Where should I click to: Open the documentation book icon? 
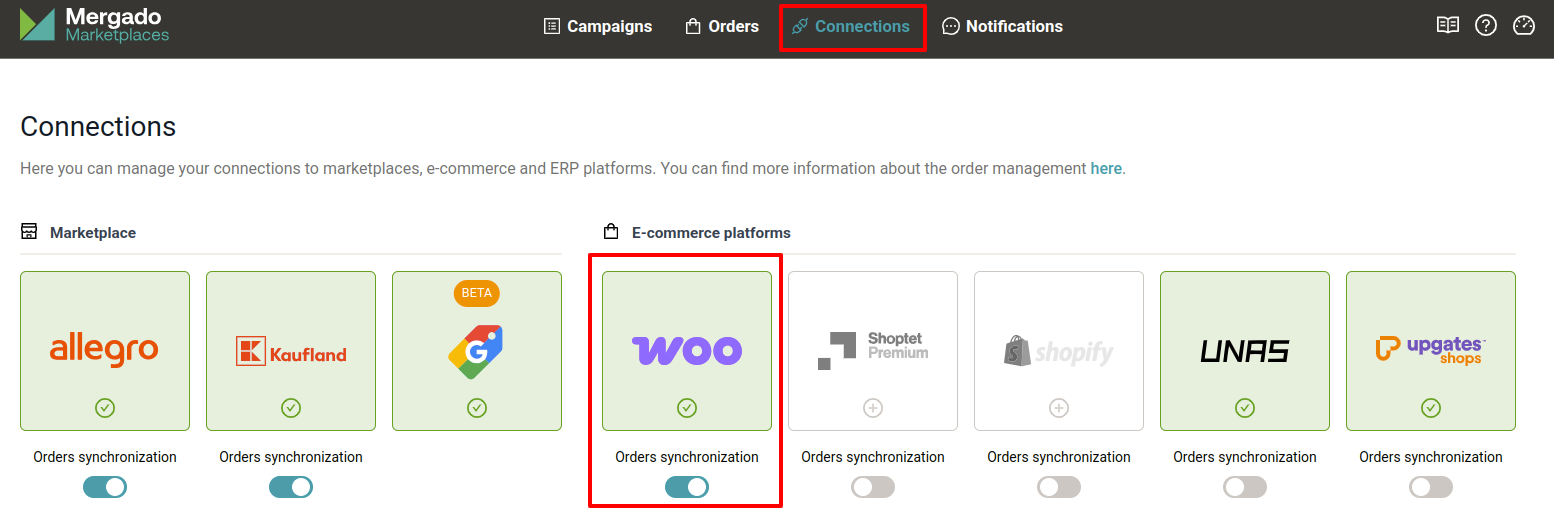(1448, 26)
